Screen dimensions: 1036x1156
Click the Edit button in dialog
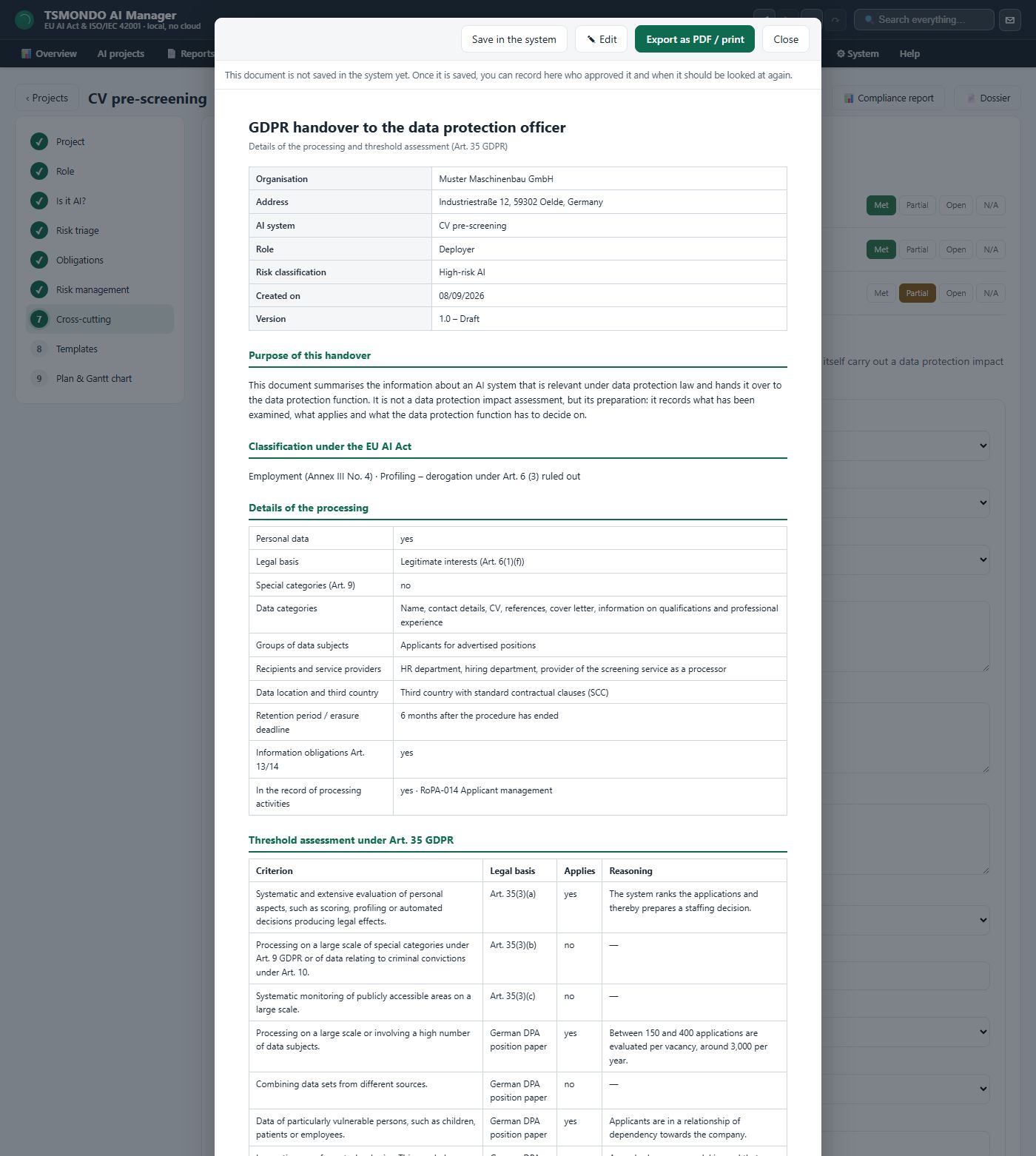coord(602,39)
